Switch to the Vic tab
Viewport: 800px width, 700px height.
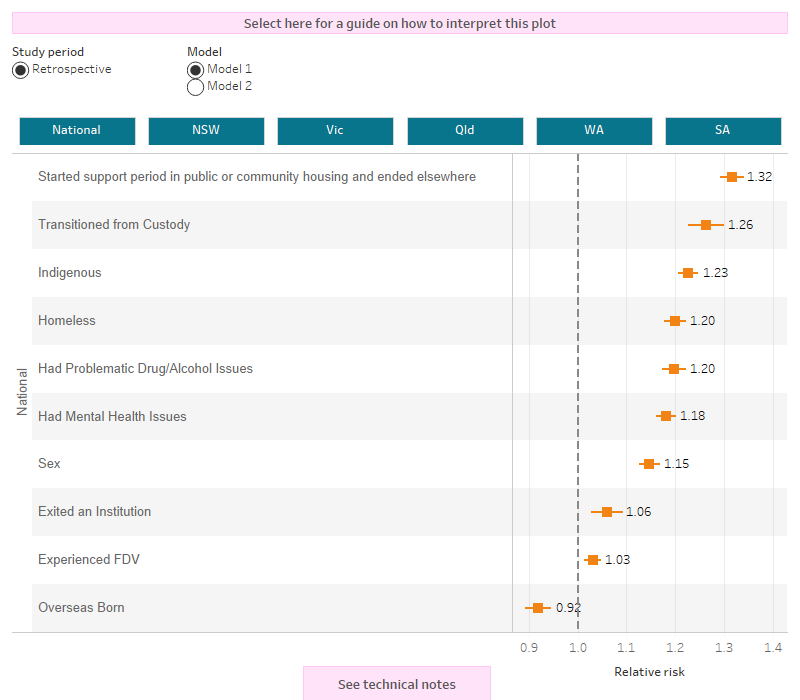[x=335, y=130]
